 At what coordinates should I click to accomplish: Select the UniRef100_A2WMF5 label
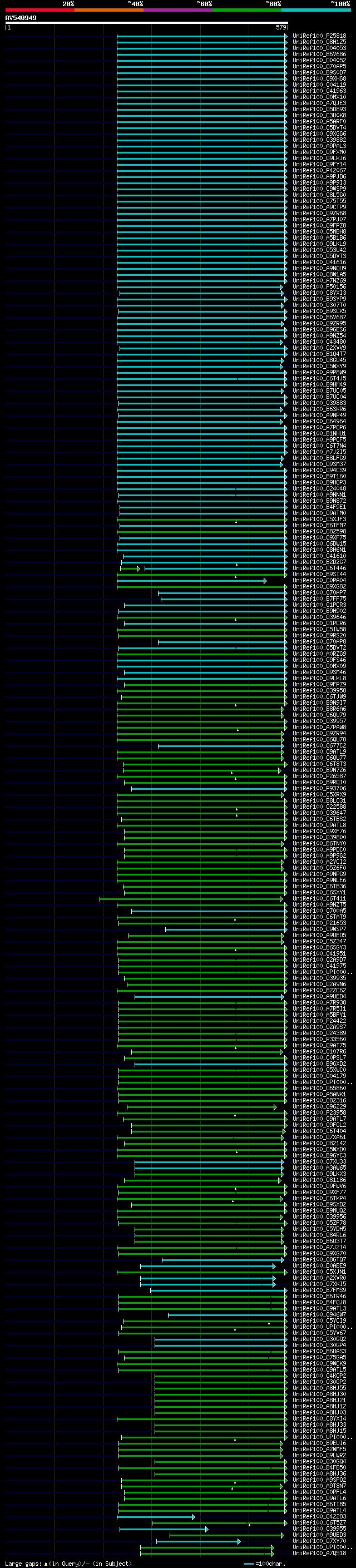[319, 1450]
